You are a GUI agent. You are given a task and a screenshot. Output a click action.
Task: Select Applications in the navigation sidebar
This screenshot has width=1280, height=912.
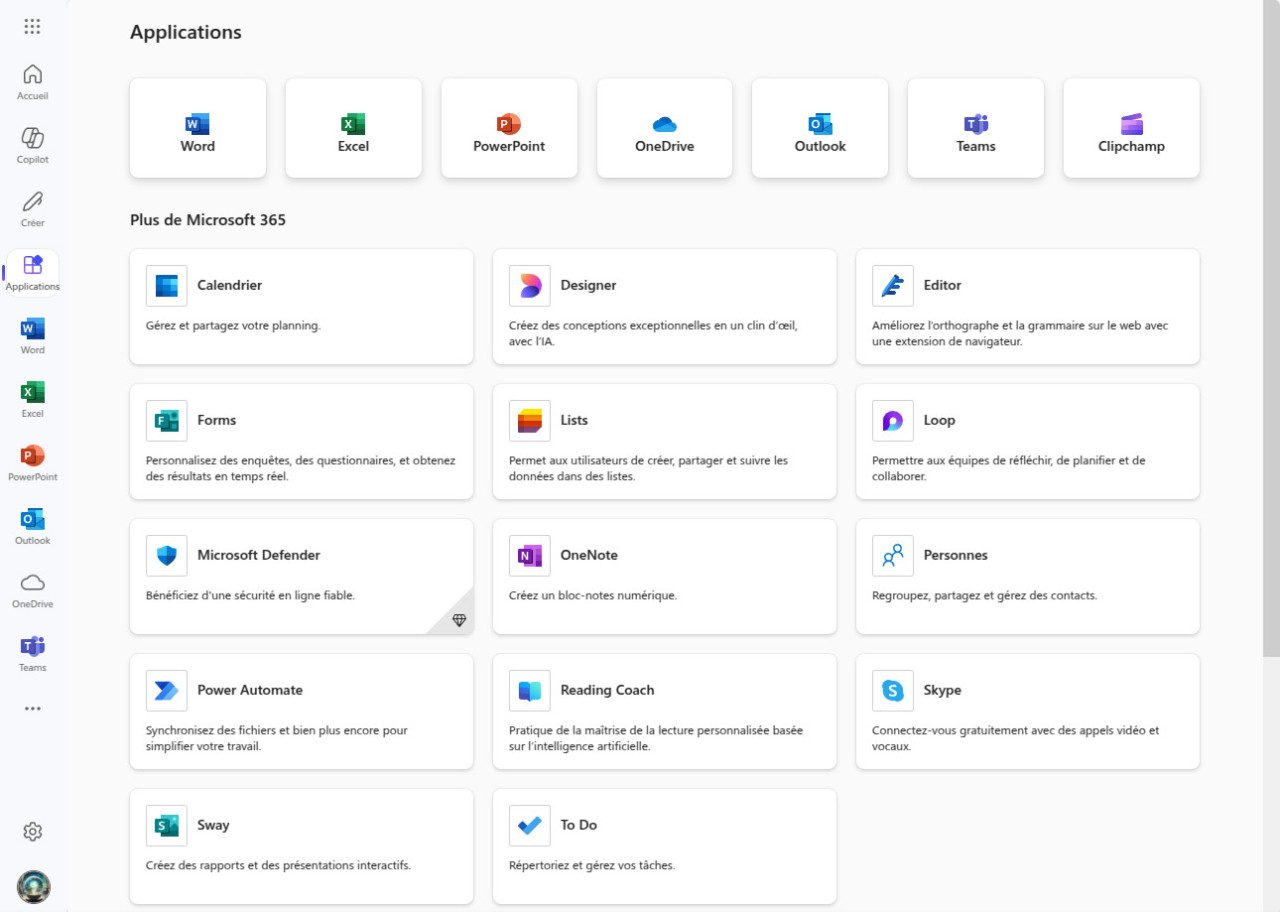(x=32, y=271)
